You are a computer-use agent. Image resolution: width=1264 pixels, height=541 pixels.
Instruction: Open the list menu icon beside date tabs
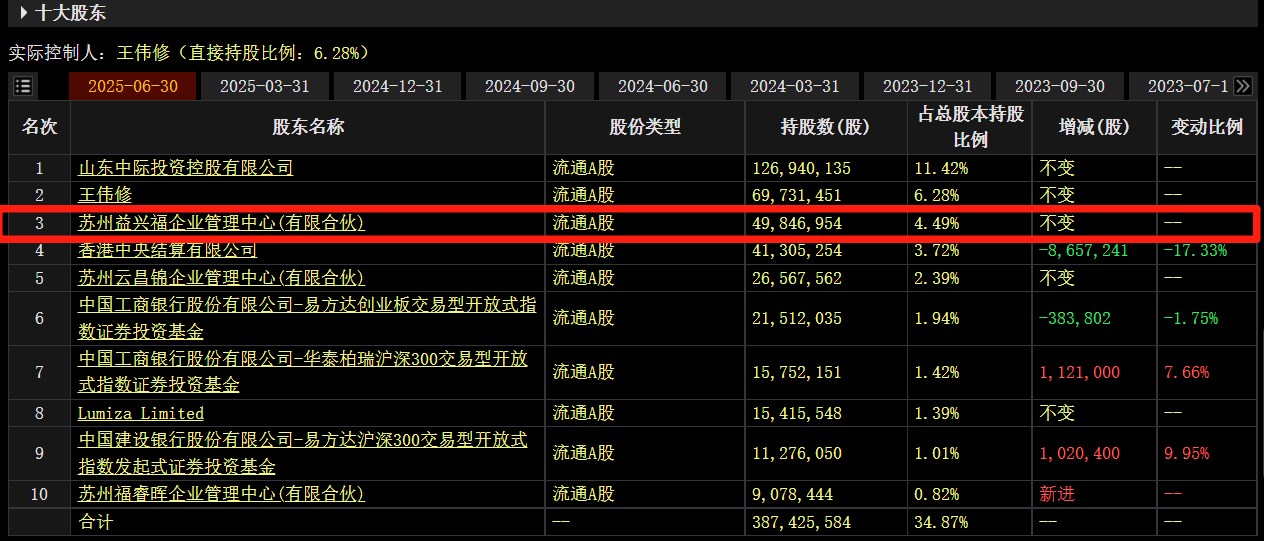click(x=23, y=86)
